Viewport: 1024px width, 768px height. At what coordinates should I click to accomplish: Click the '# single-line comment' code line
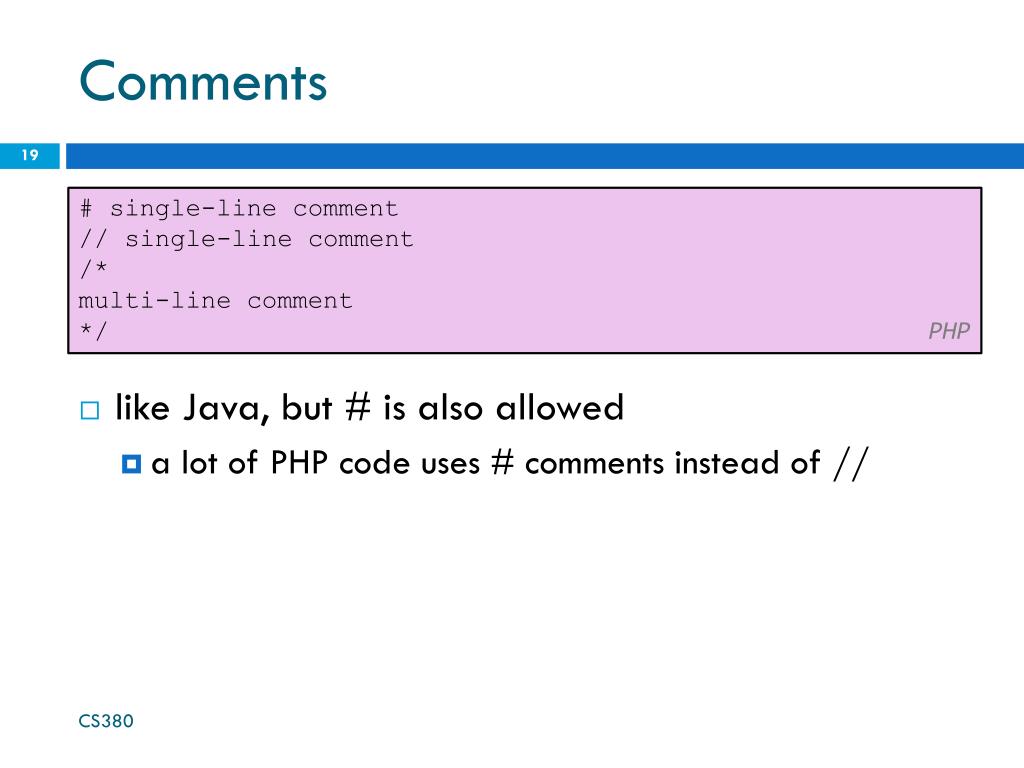tap(239, 208)
